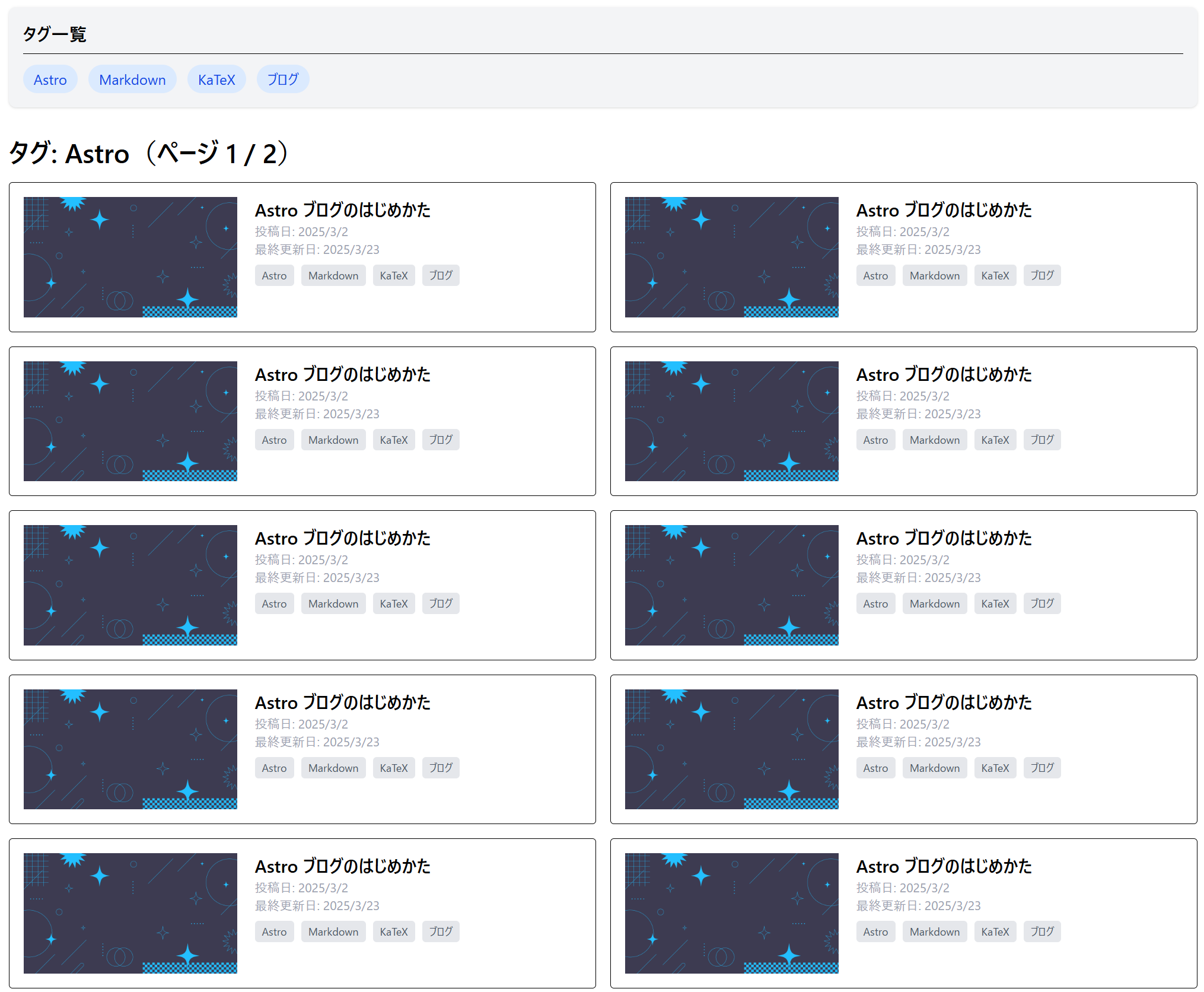The height and width of the screenshot is (992, 1204).
Task: Click Markdown tag on bottom right post card
Action: 934,932
